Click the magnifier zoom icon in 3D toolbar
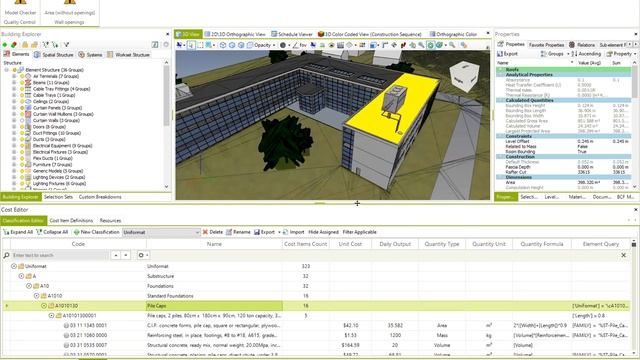This screenshot has width=640, height=360. (x=452, y=45)
